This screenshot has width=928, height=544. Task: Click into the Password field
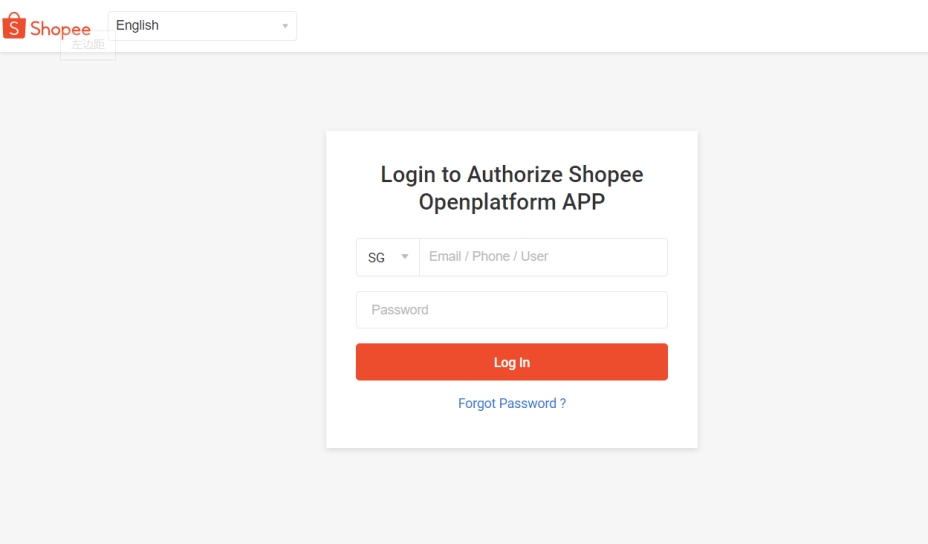click(512, 310)
